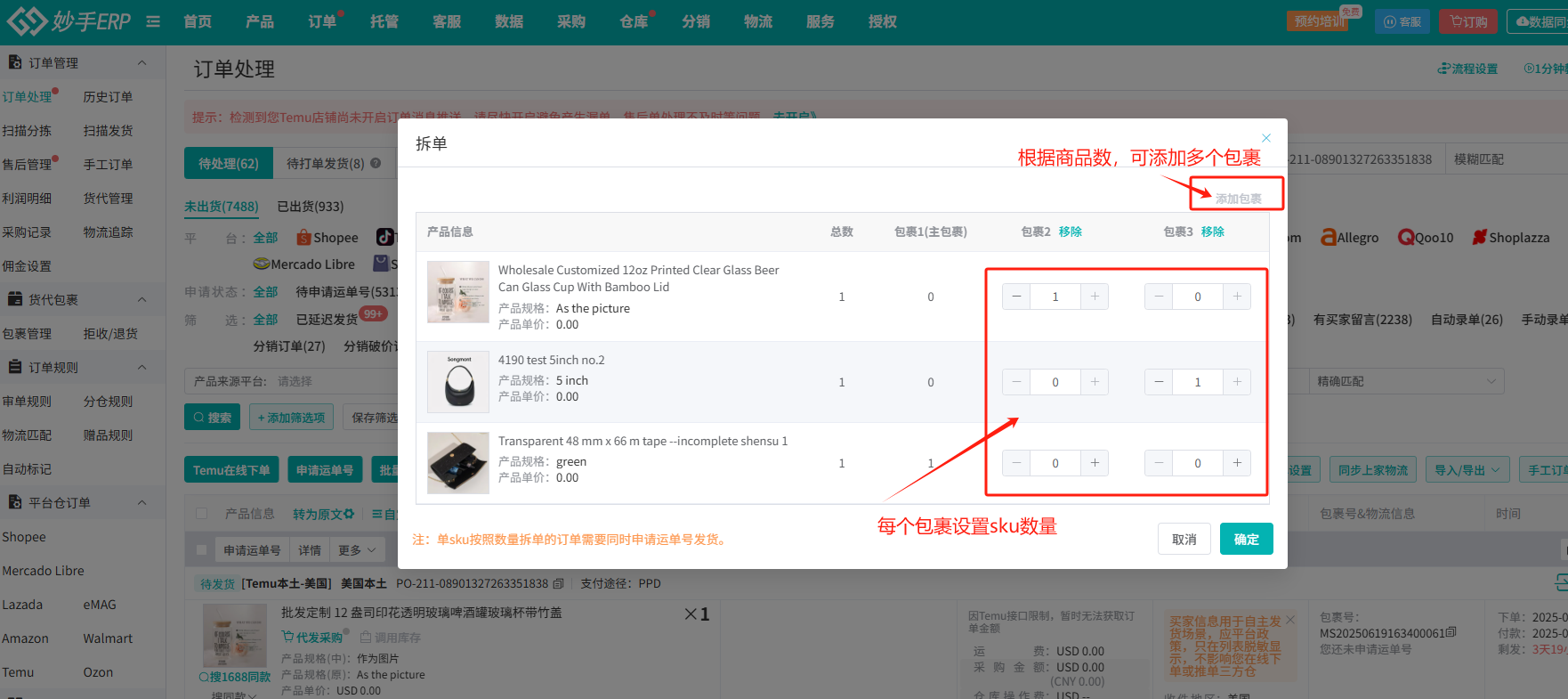Decrease 包裹3 quantity for 4190 test 5inch
Screen dimensions: 1568x699
click(x=1159, y=382)
